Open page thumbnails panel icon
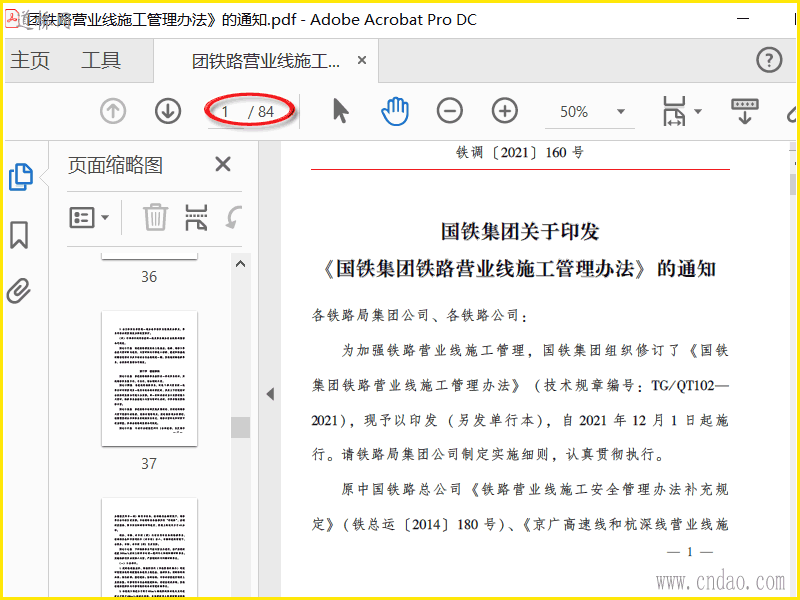The height and width of the screenshot is (600, 800). (21, 177)
